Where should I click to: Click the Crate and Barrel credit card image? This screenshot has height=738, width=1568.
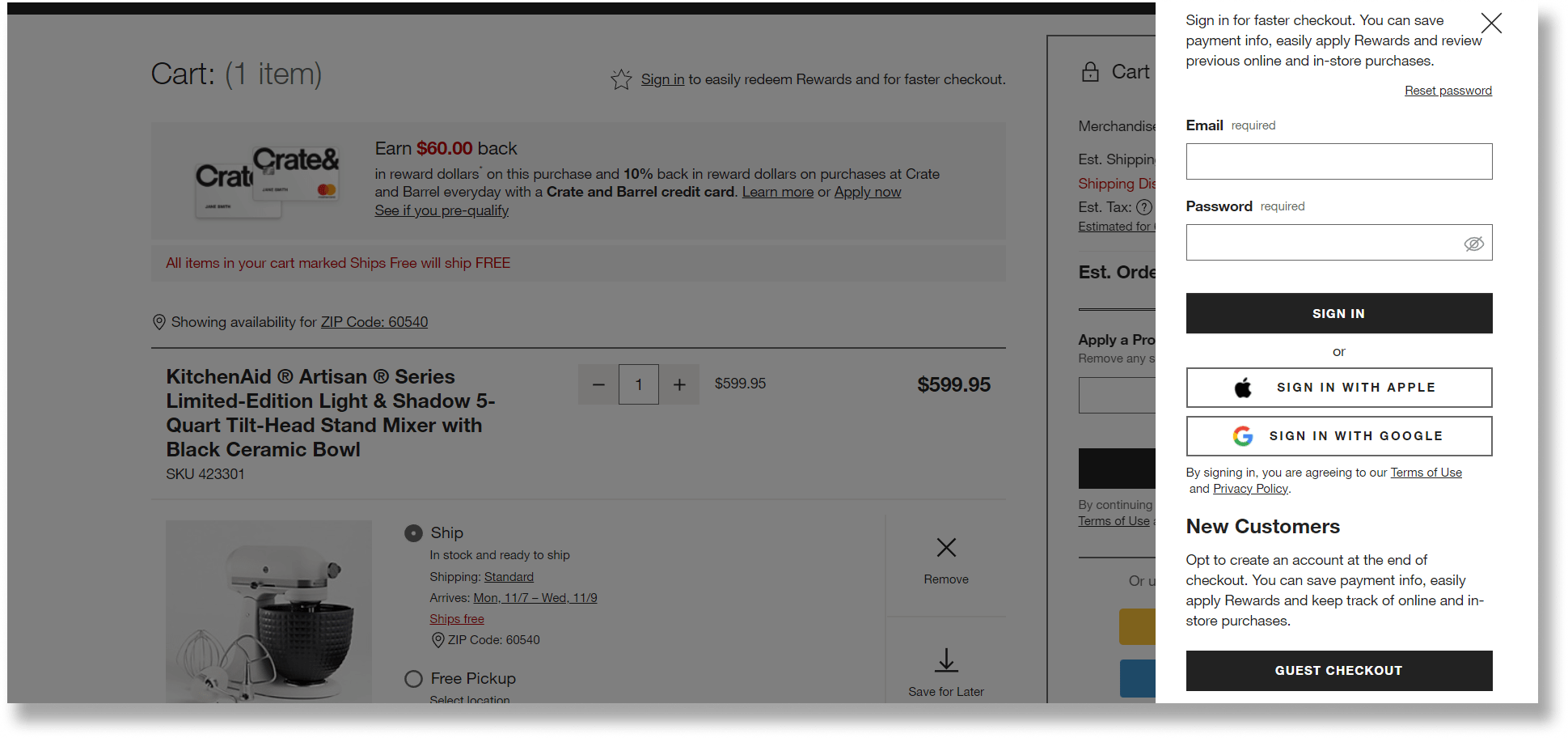pos(268,181)
